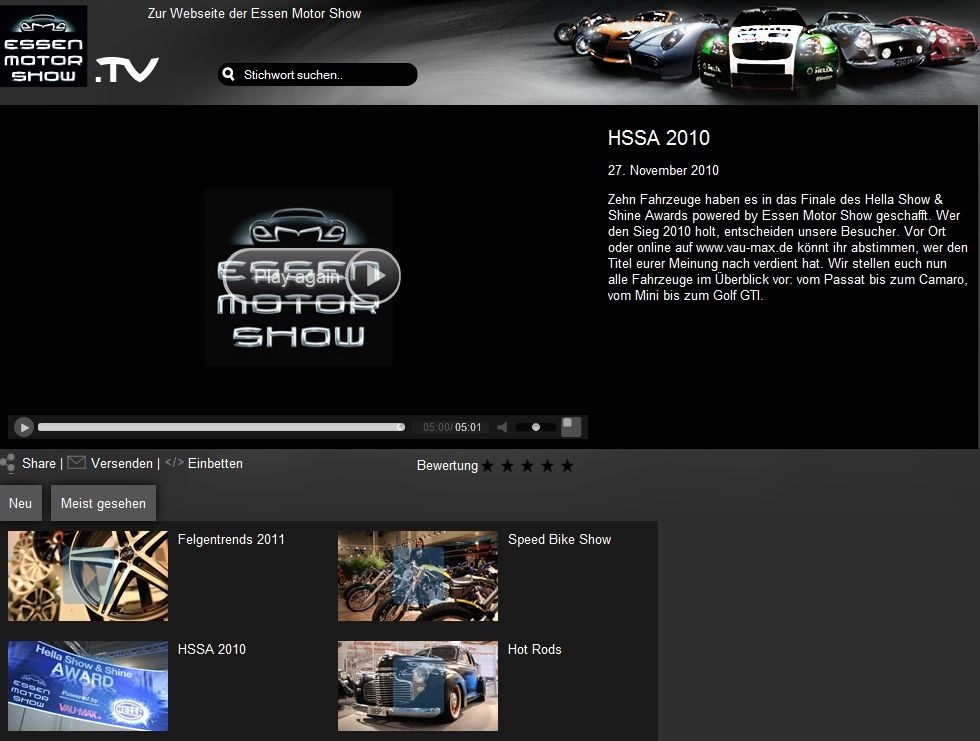Switch to the Neu tab
The width and height of the screenshot is (980, 741).
tap(20, 504)
